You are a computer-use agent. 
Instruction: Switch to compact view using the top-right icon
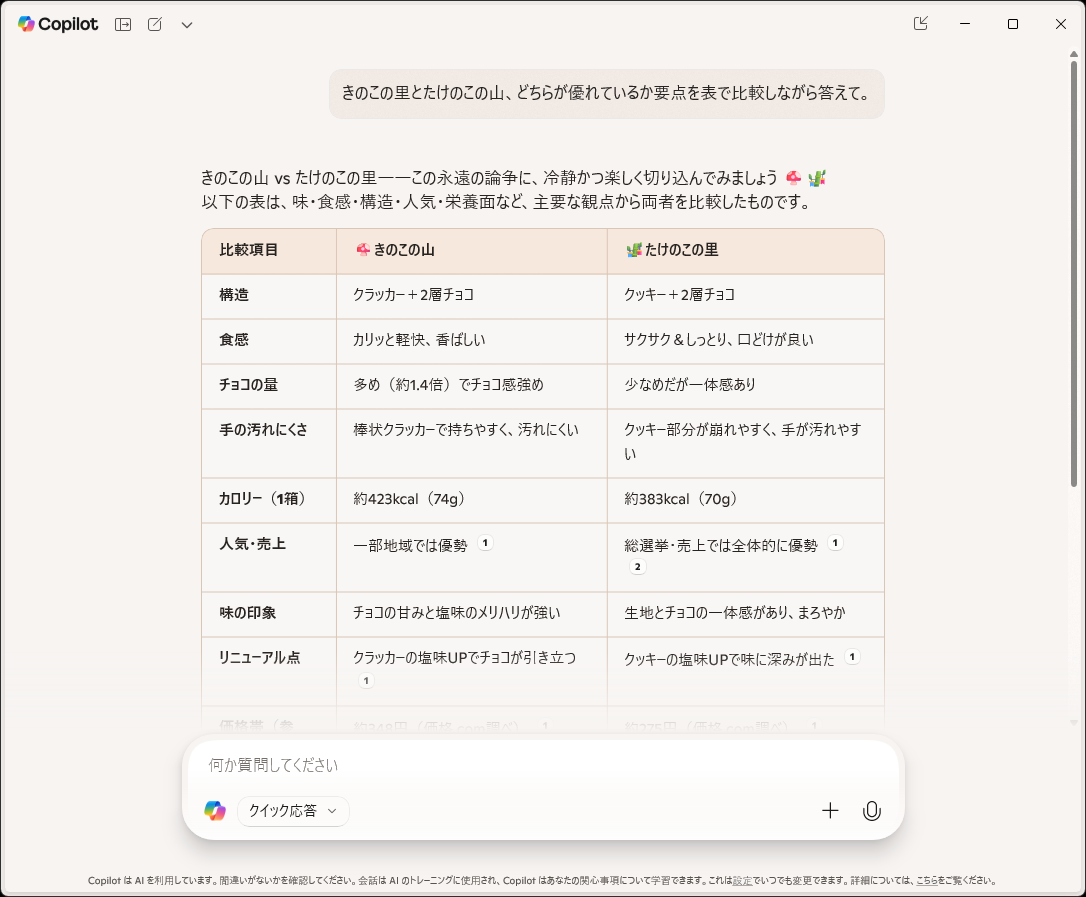(x=920, y=23)
